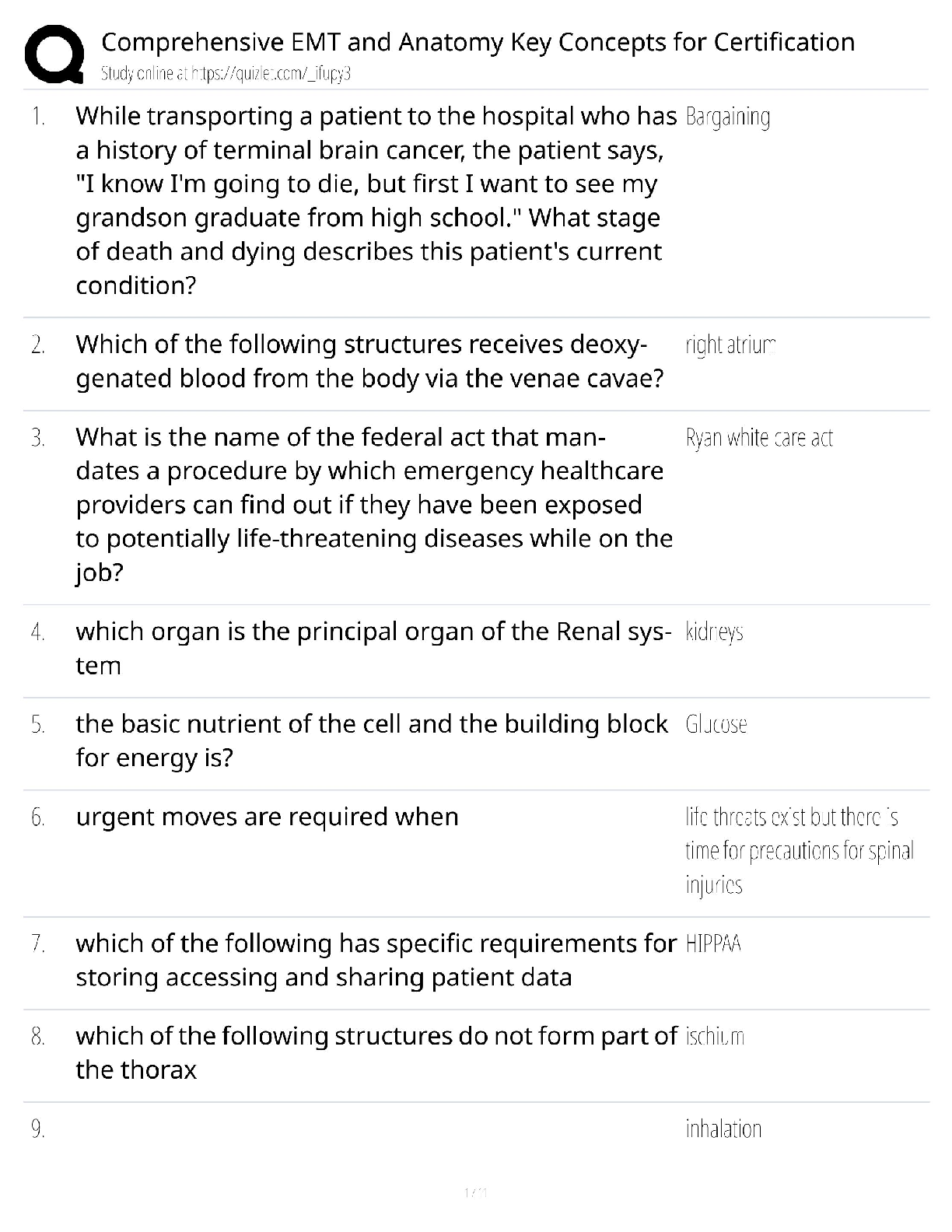Click the page number at the bottom
The width and height of the screenshot is (952, 1232).
click(474, 1192)
